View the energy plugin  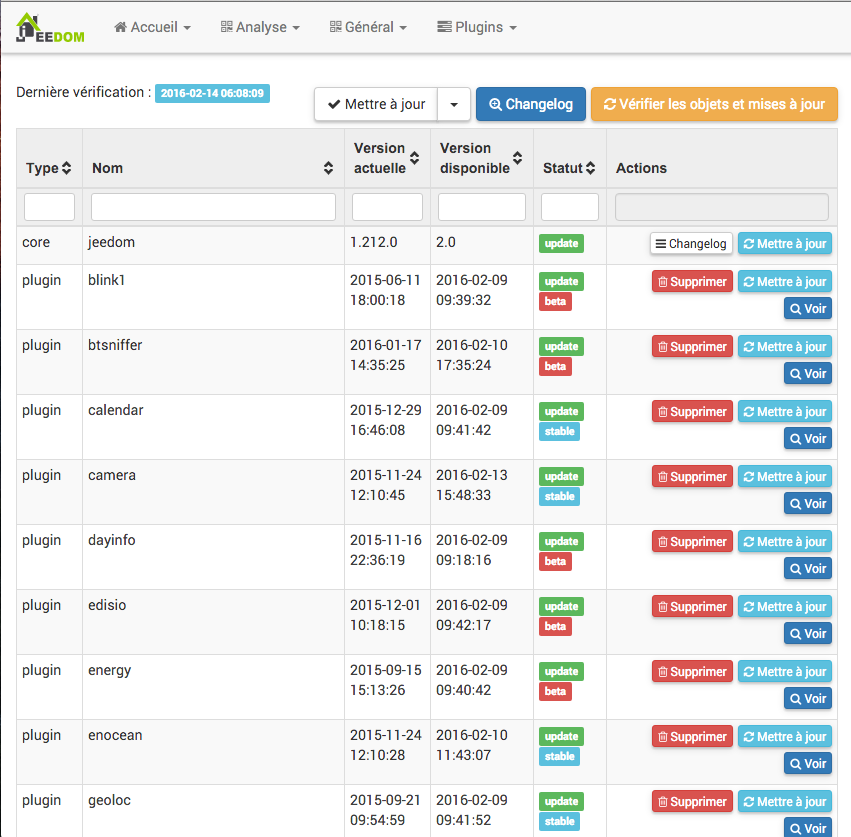coord(808,698)
